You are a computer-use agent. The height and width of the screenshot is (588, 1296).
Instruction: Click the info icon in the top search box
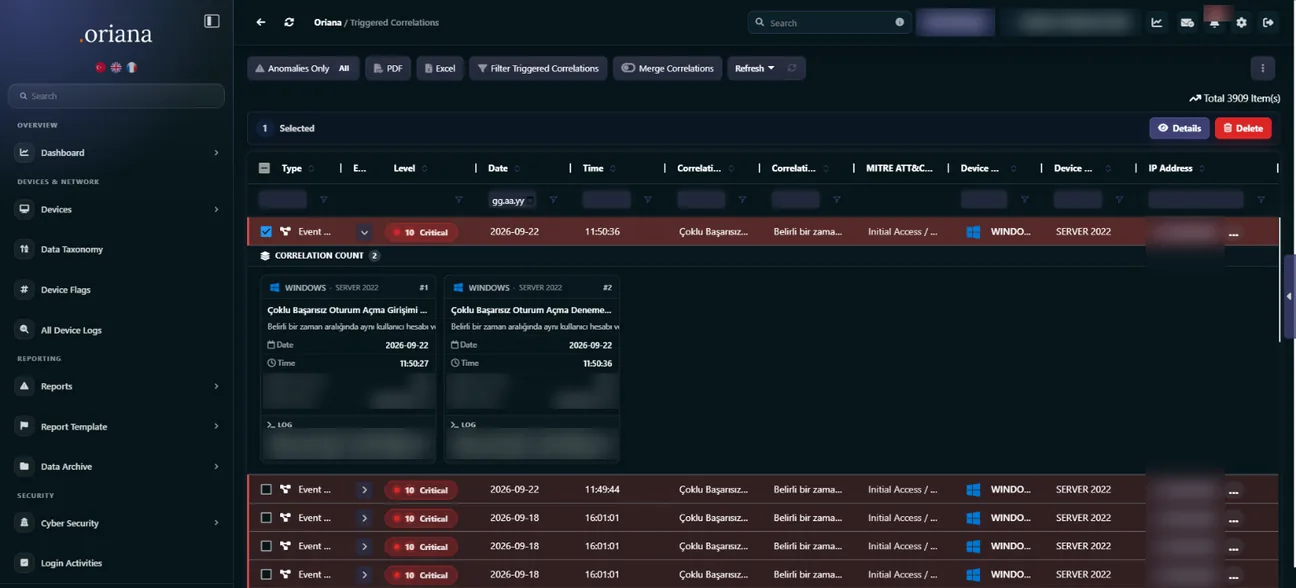coord(899,22)
